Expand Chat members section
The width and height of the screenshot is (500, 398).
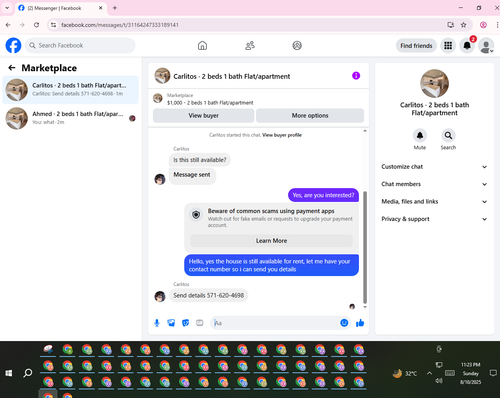pyautogui.click(x=434, y=184)
